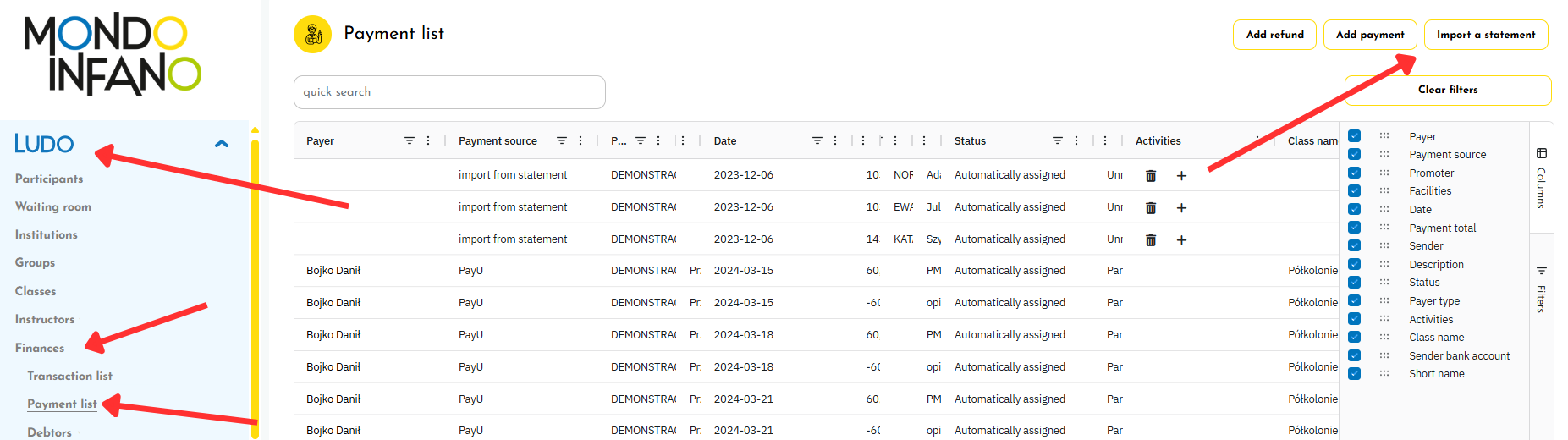The image size is (1568, 440).
Task: Open the Status column filter icon
Action: (1058, 141)
